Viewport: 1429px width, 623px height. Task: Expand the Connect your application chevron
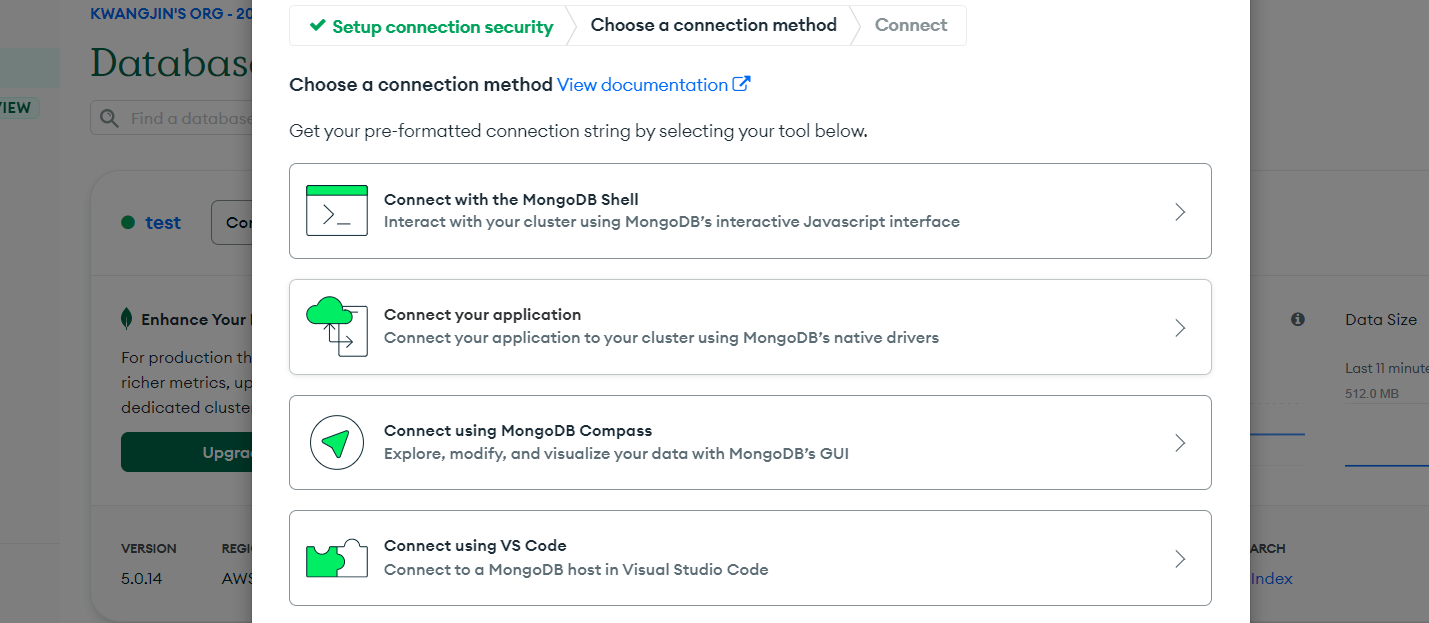click(1180, 327)
